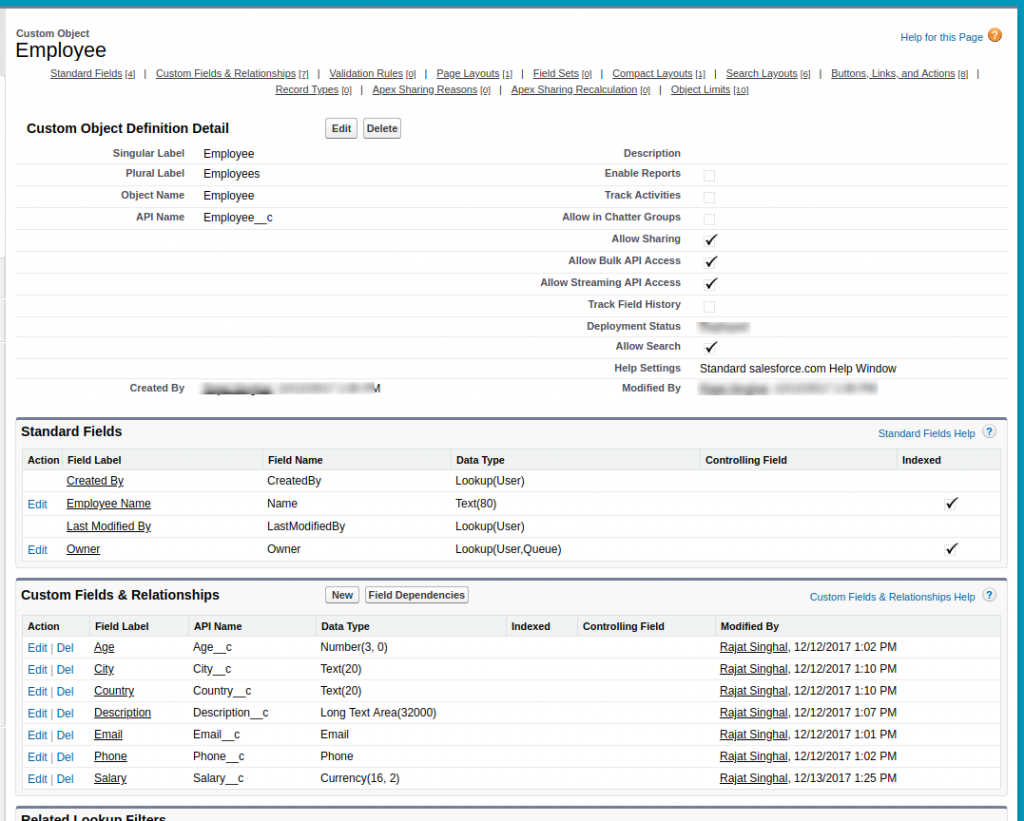Open the Employee Name field label
The height and width of the screenshot is (821, 1024).
108,504
